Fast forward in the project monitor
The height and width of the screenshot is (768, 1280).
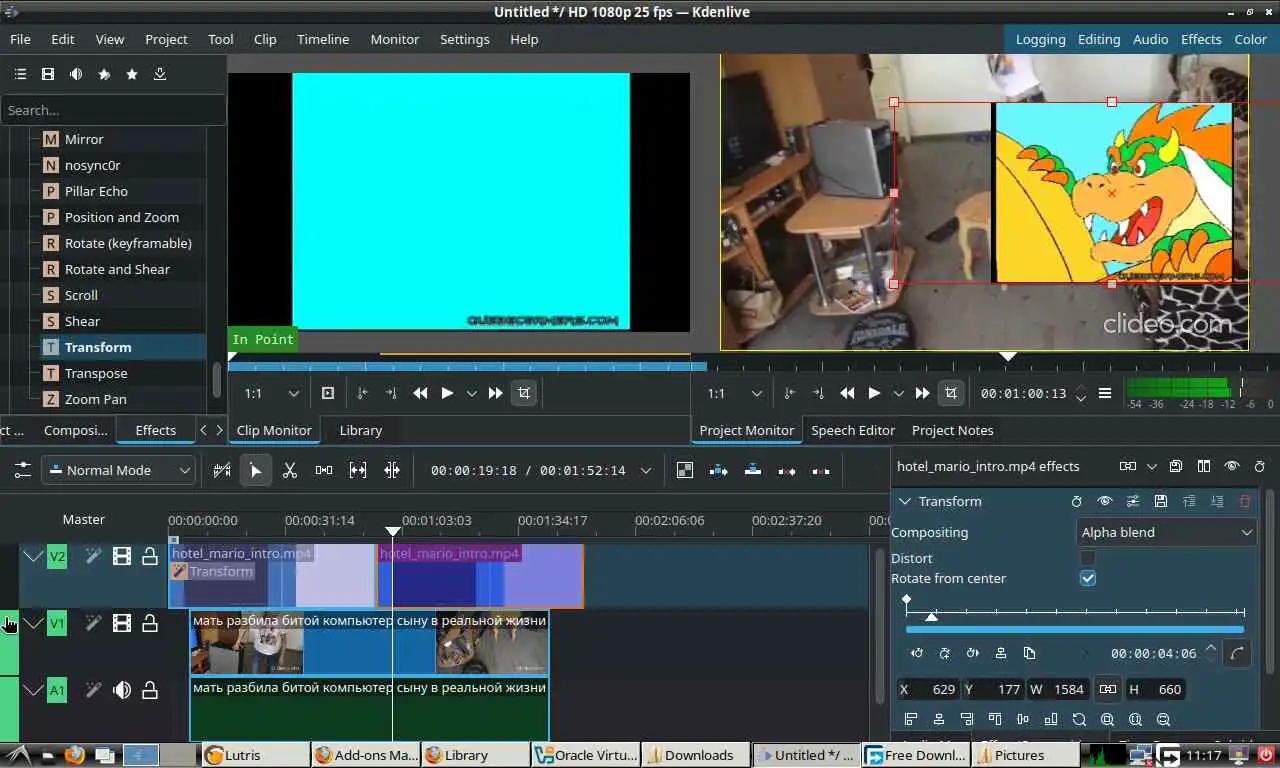(923, 393)
